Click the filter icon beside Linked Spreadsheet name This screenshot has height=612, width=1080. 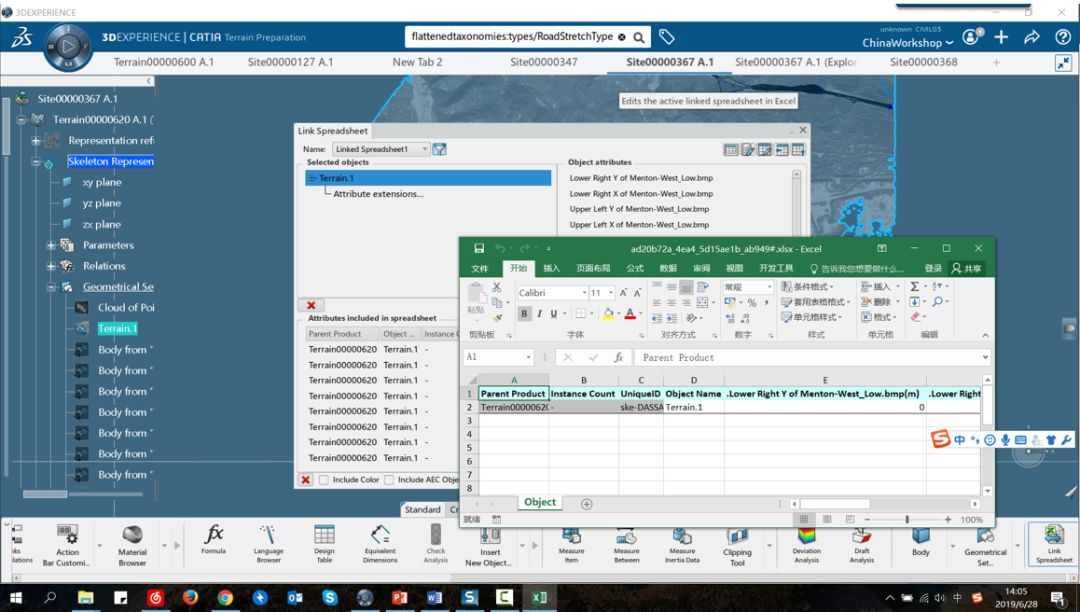tap(439, 149)
